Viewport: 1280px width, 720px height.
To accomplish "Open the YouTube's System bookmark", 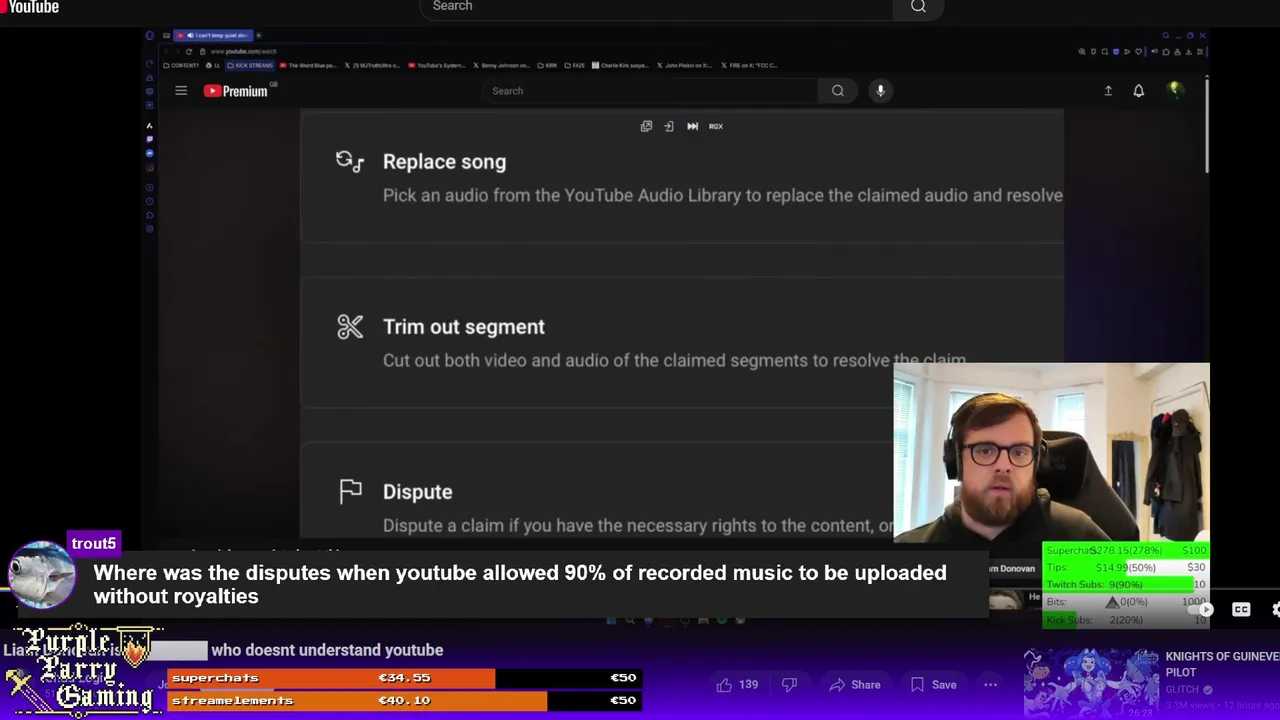I will [x=436, y=65].
